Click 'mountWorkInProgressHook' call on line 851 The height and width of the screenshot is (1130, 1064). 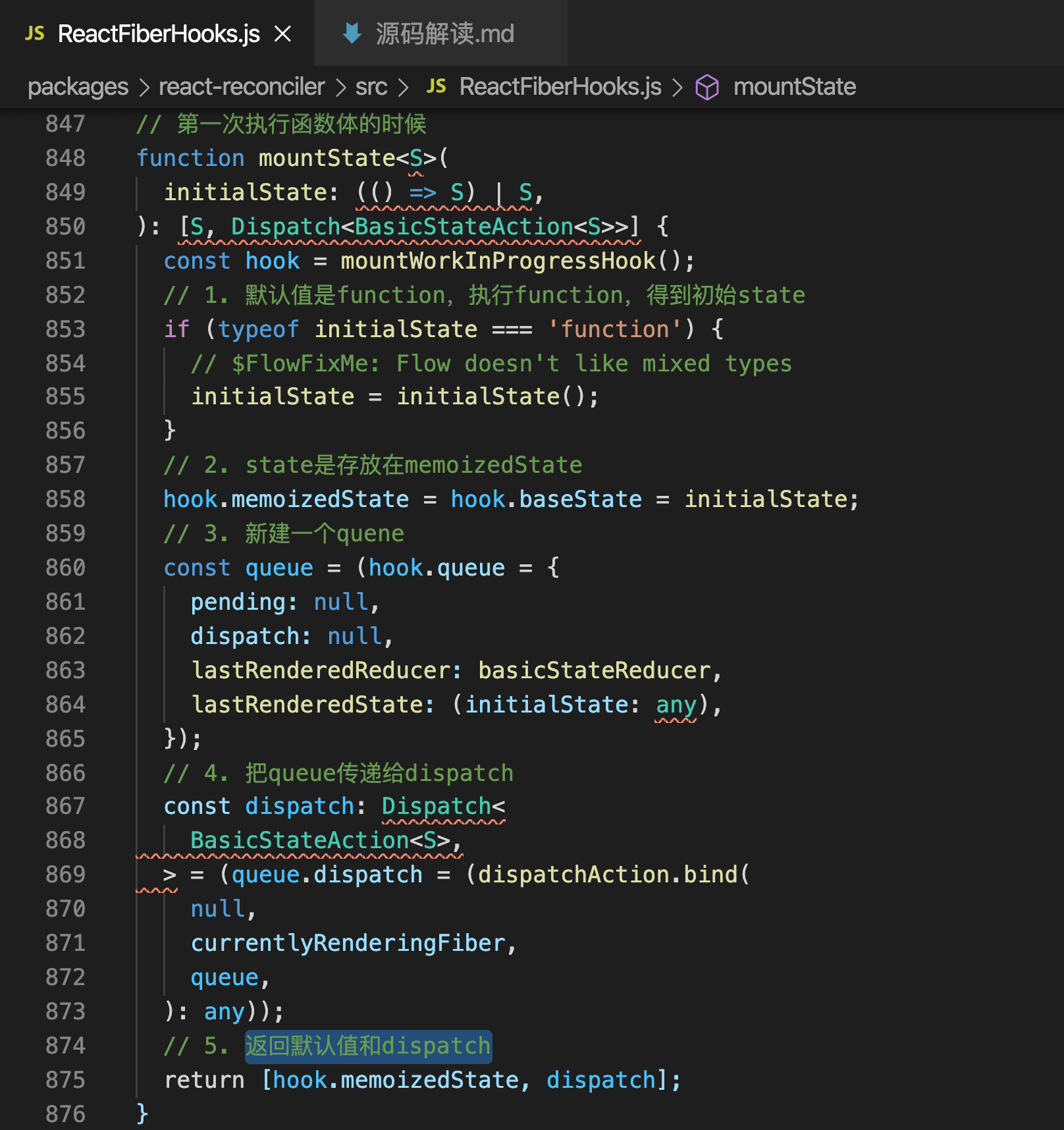pos(498,261)
